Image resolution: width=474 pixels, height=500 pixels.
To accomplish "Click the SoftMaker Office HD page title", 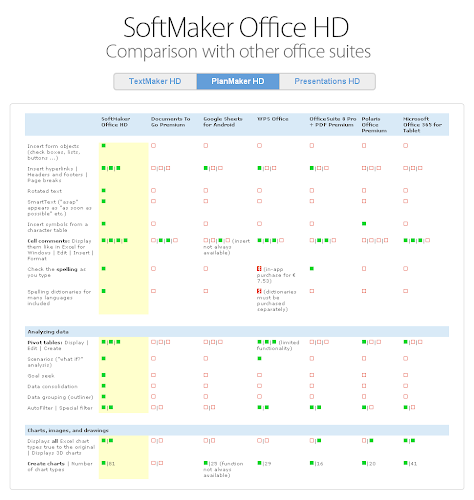I will (236, 27).
